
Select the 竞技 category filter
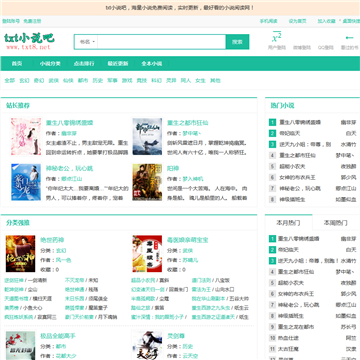142,80
